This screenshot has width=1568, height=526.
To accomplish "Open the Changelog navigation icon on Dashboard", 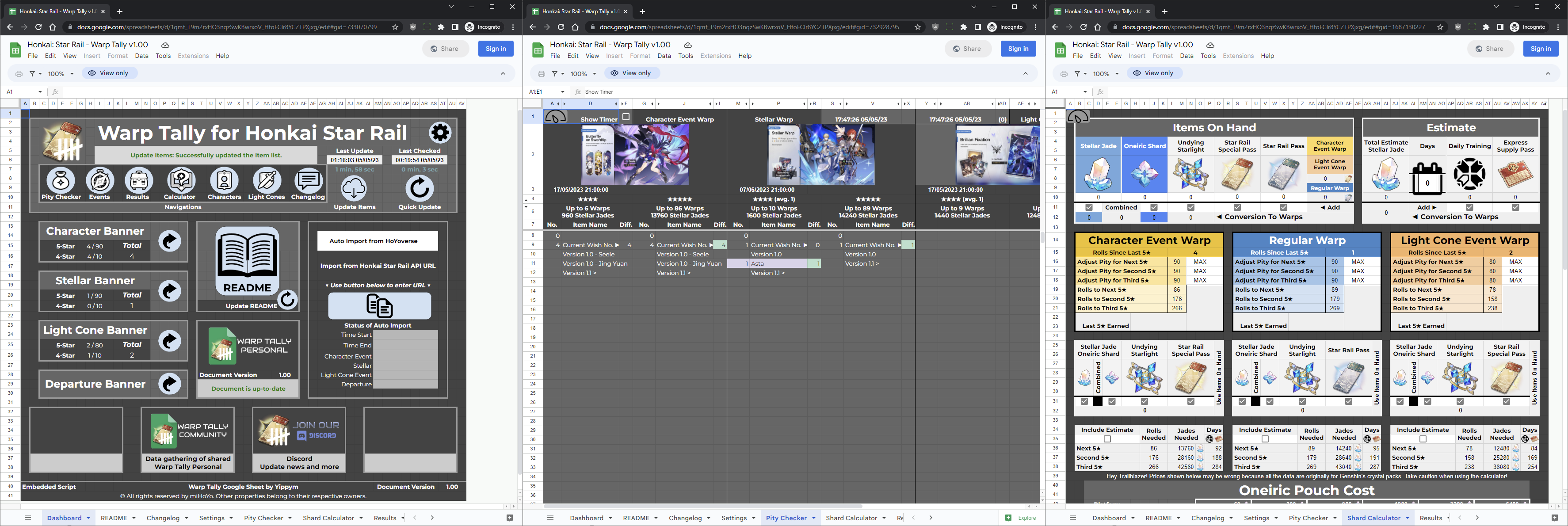I will [x=308, y=181].
